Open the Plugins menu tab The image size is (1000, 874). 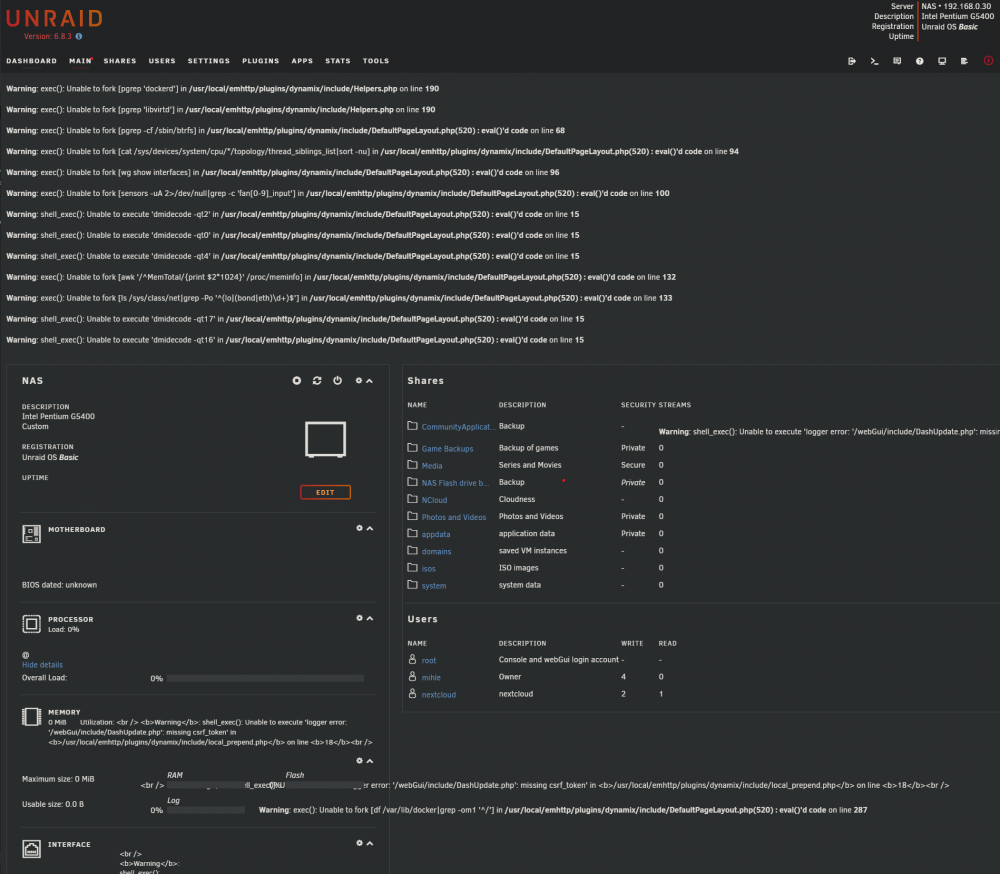pyautogui.click(x=261, y=61)
